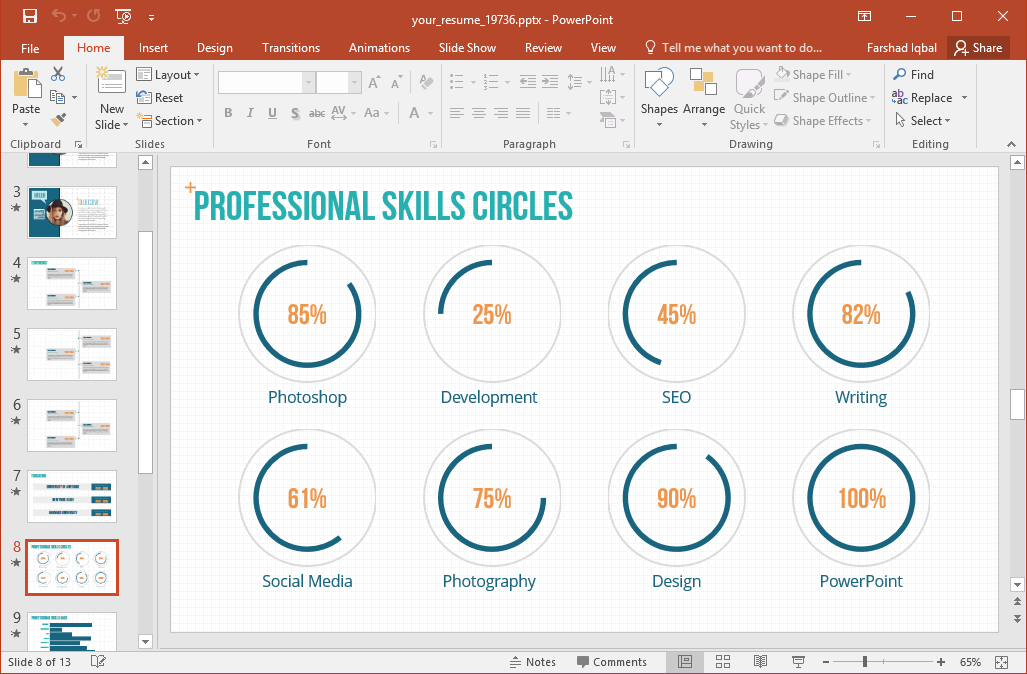1027x674 pixels.
Task: Start presentation from beginning icon
Action: click(x=122, y=16)
